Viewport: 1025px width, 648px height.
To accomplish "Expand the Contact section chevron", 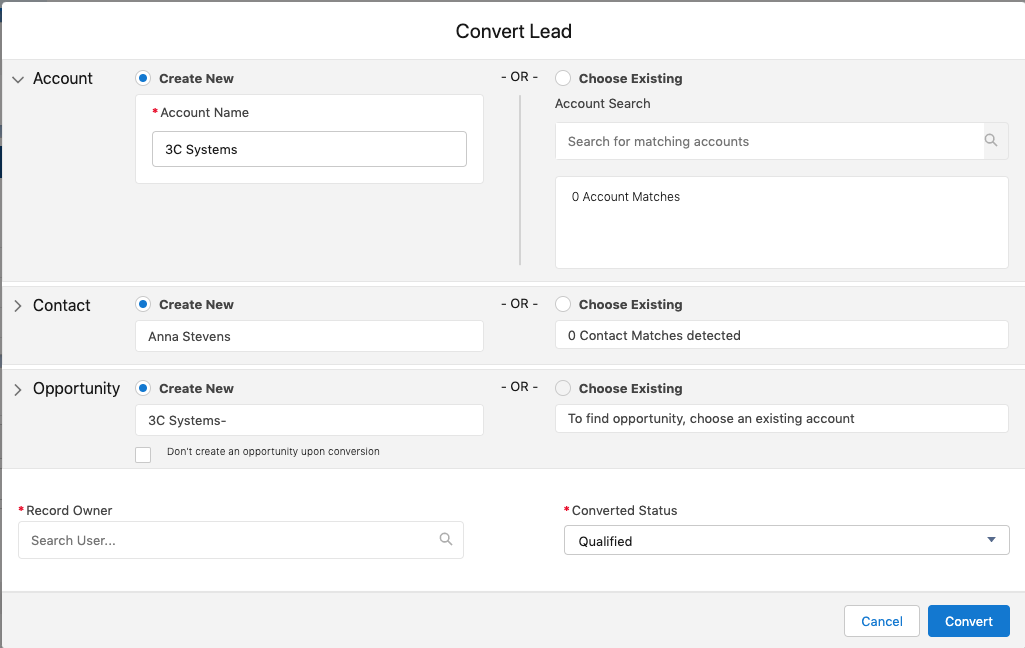I will tap(18, 306).
